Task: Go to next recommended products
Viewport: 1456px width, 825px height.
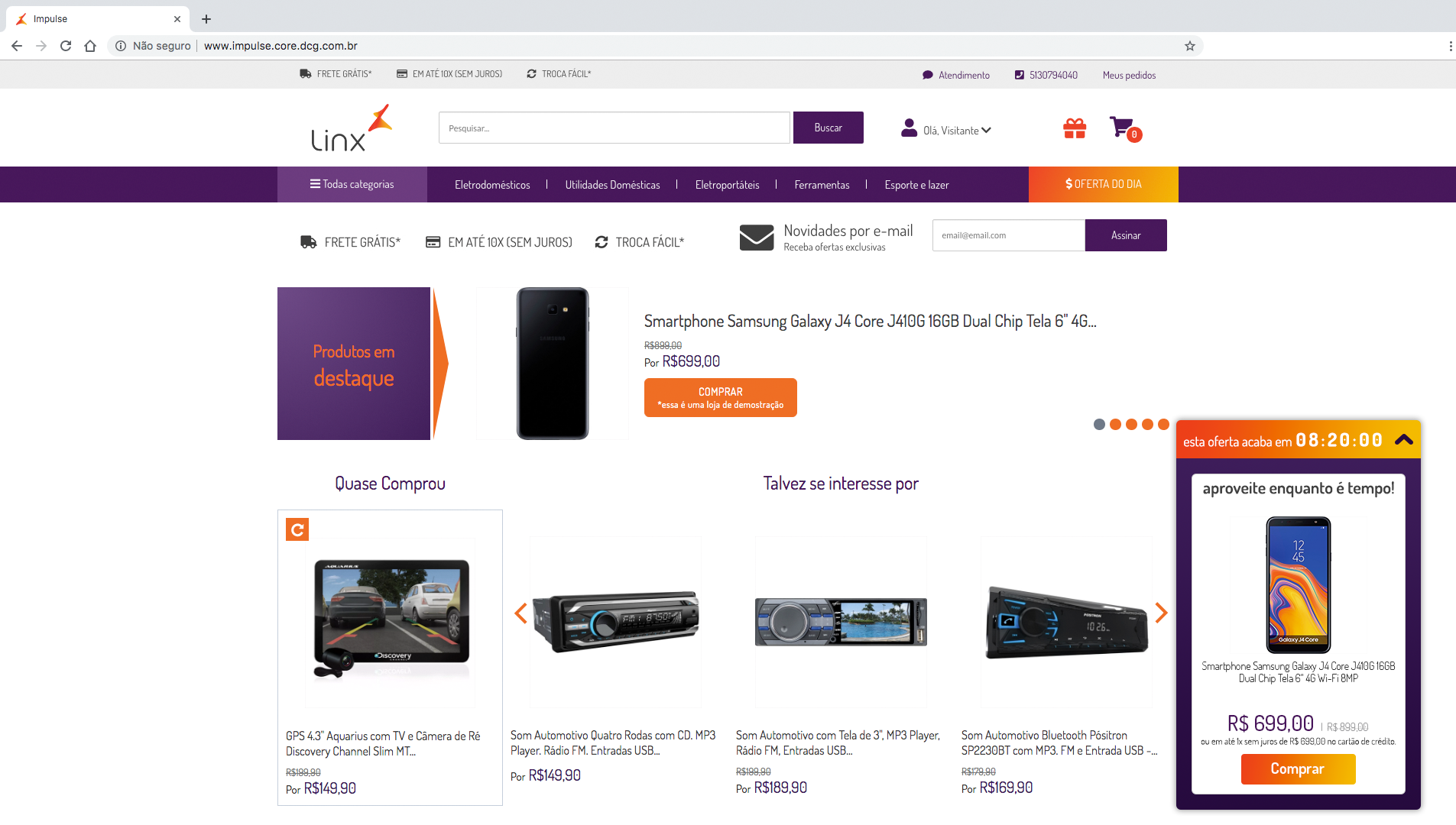Action: coord(1161,613)
